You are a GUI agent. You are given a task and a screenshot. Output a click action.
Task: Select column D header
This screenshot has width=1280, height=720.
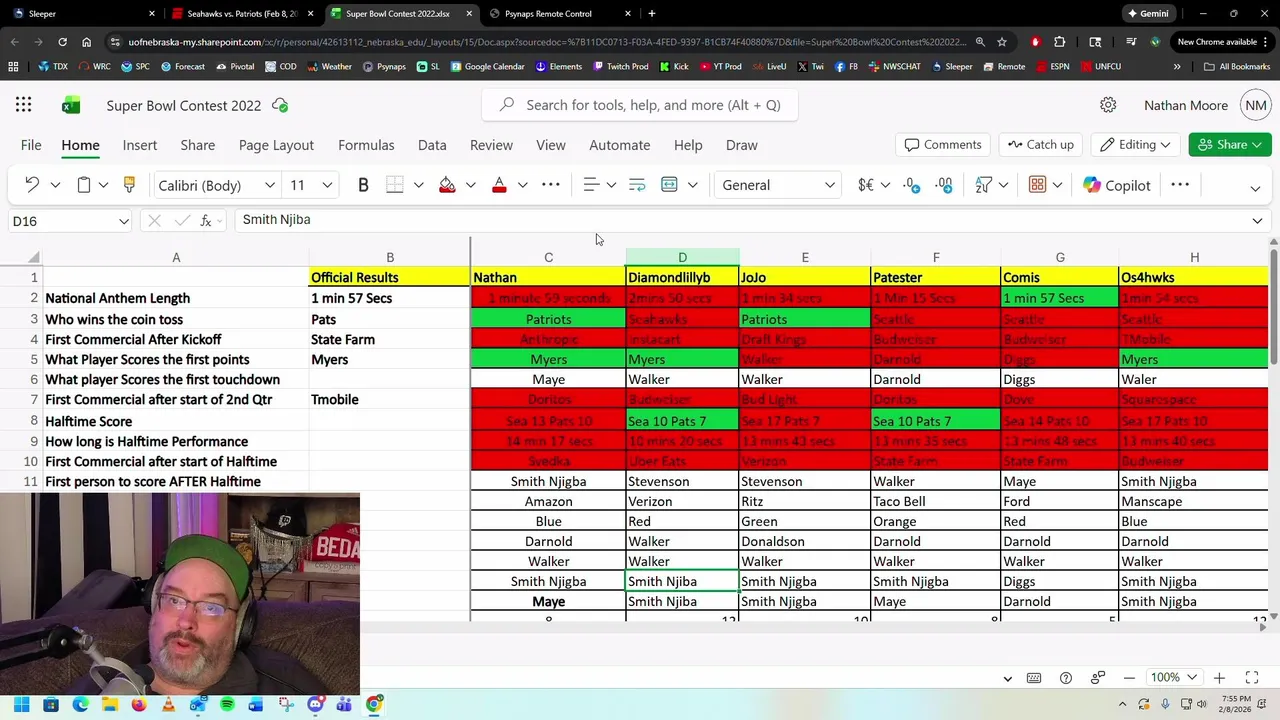point(682,257)
